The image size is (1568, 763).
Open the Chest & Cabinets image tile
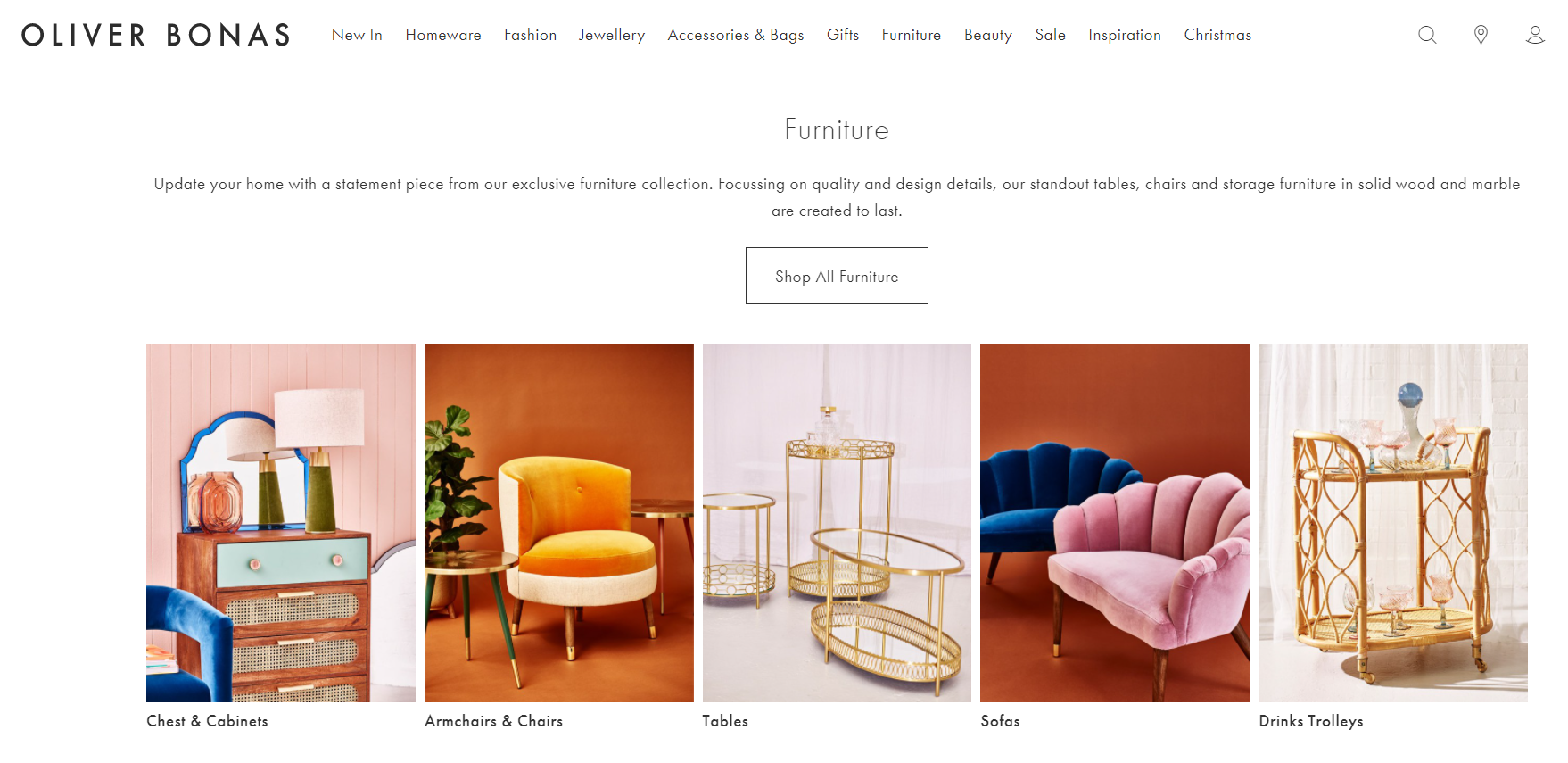[281, 523]
